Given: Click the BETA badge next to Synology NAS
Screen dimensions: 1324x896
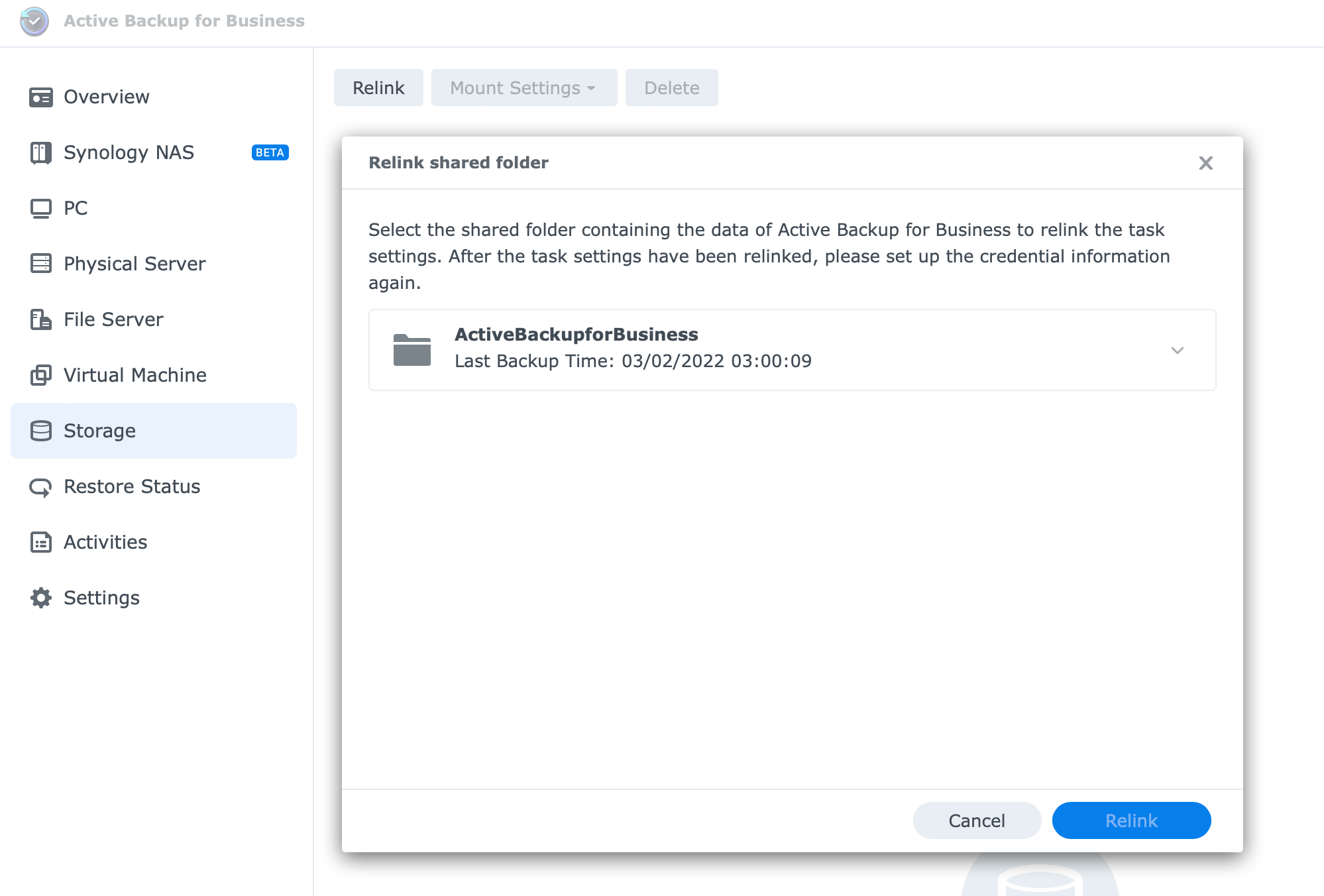Looking at the screenshot, I should coord(270,152).
